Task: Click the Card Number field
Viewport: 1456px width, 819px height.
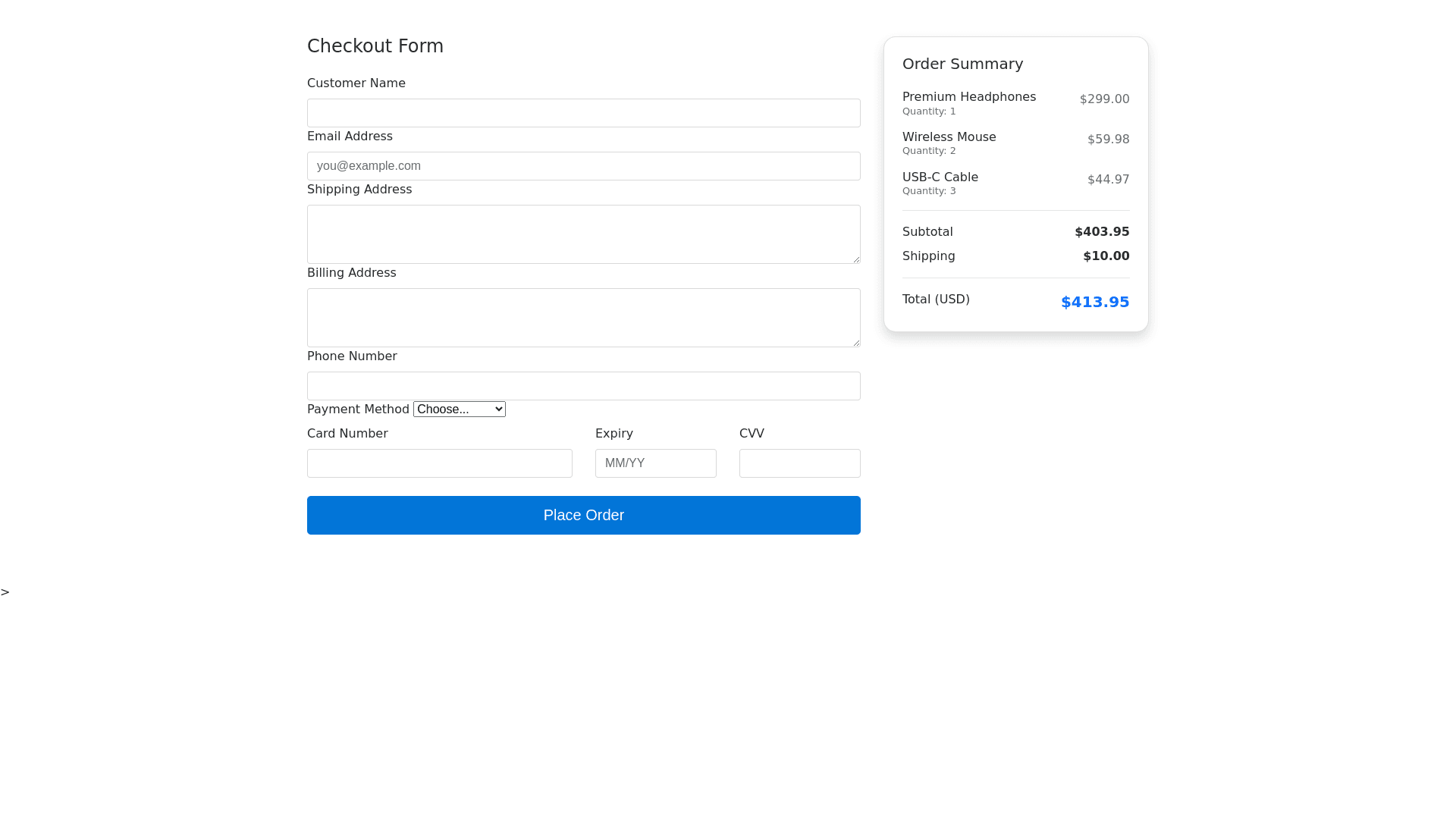Action: [439, 463]
